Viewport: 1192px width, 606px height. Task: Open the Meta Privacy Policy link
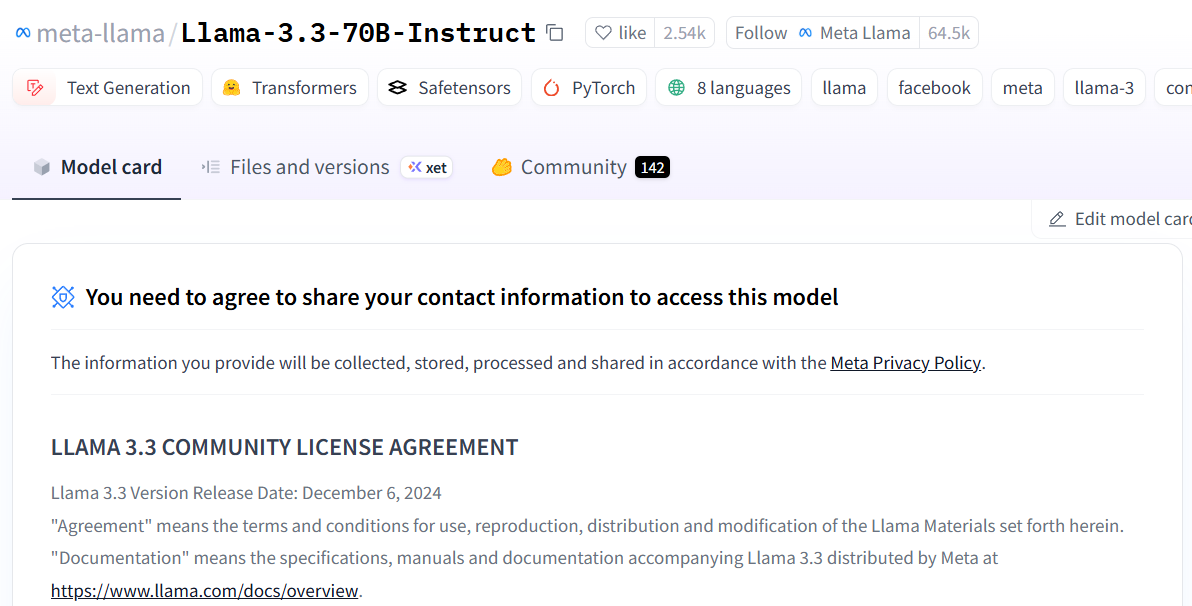point(905,363)
